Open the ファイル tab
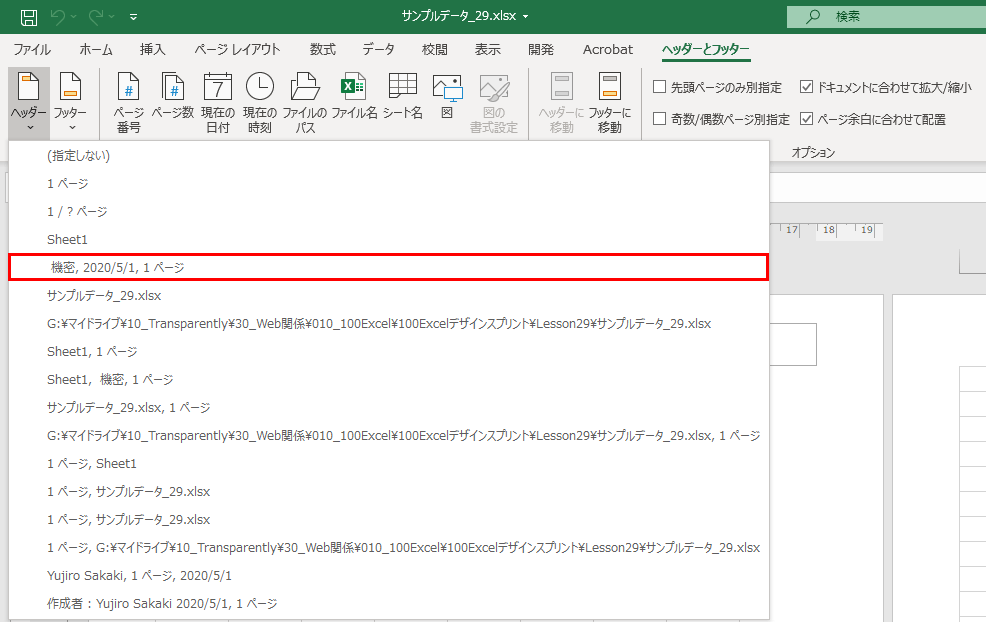The height and width of the screenshot is (622, 986). 32,50
